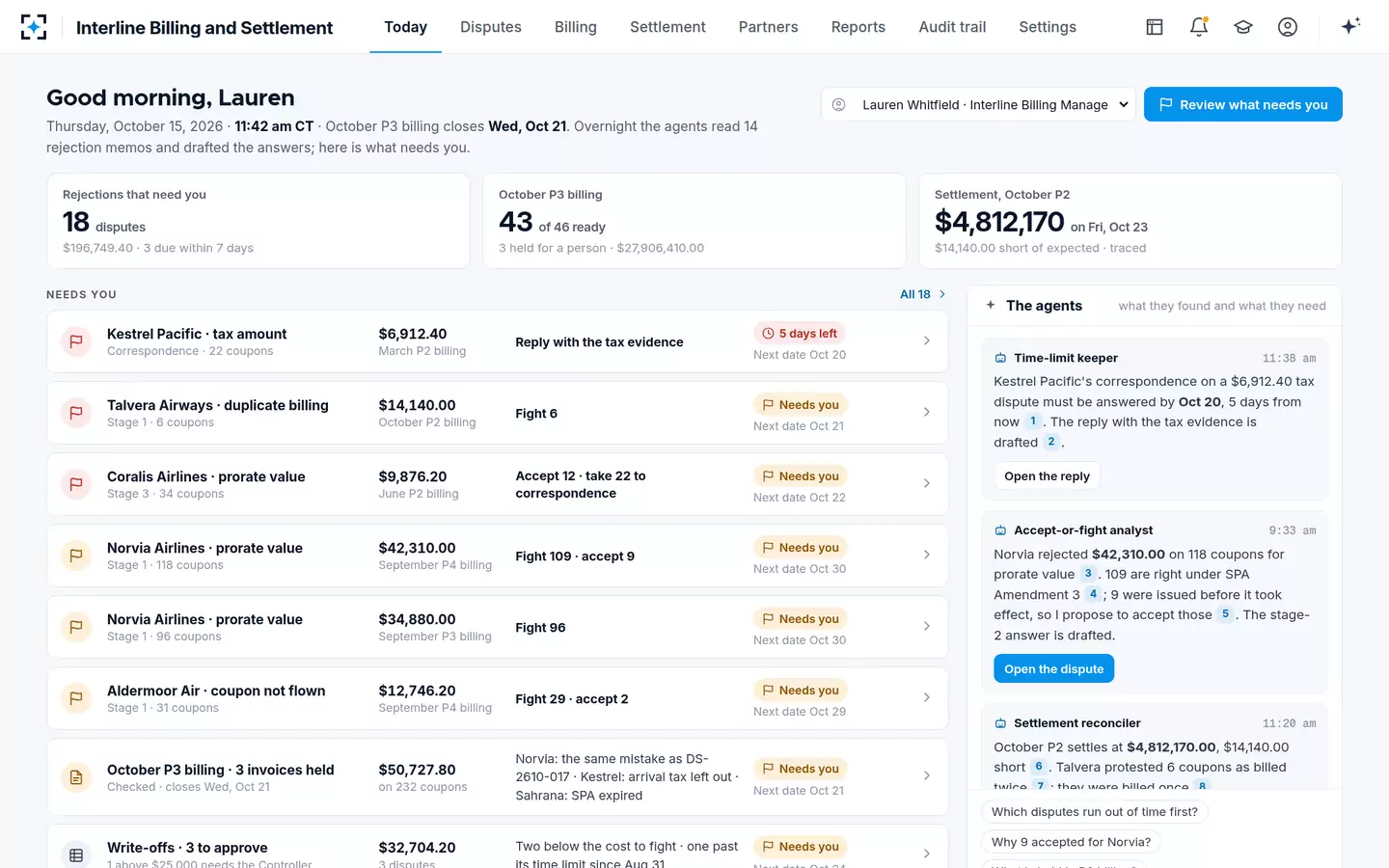Open the Settings tab
This screenshot has width=1389, height=868.
[1048, 27]
